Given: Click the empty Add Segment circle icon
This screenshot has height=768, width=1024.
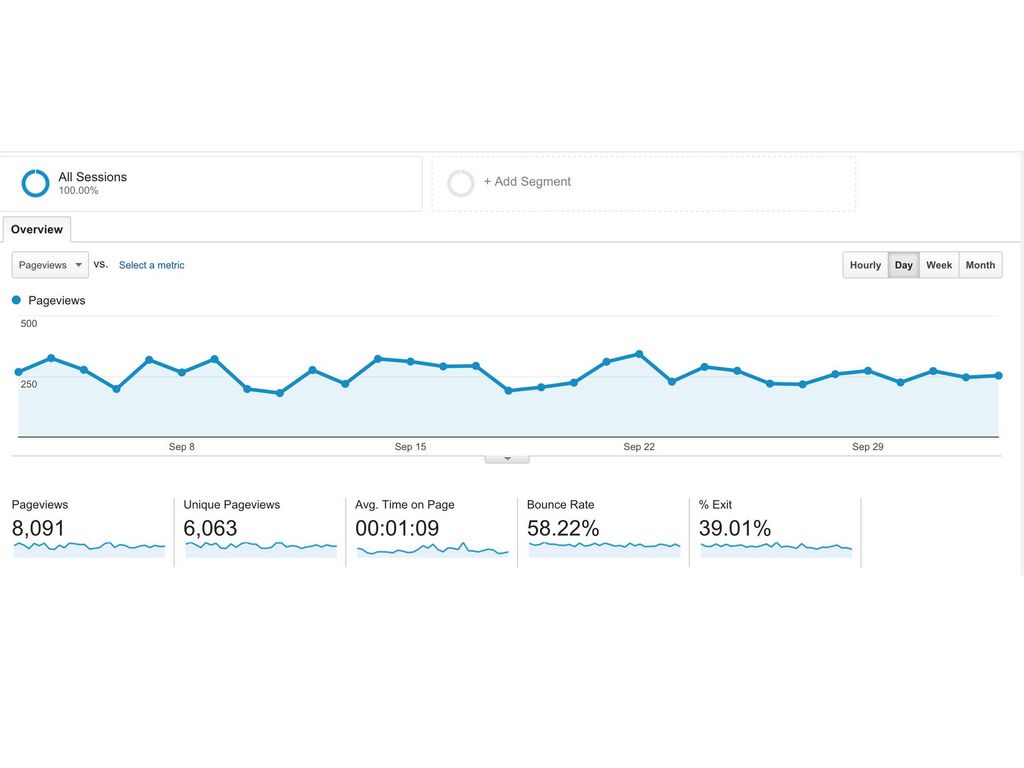Looking at the screenshot, I should (460, 183).
